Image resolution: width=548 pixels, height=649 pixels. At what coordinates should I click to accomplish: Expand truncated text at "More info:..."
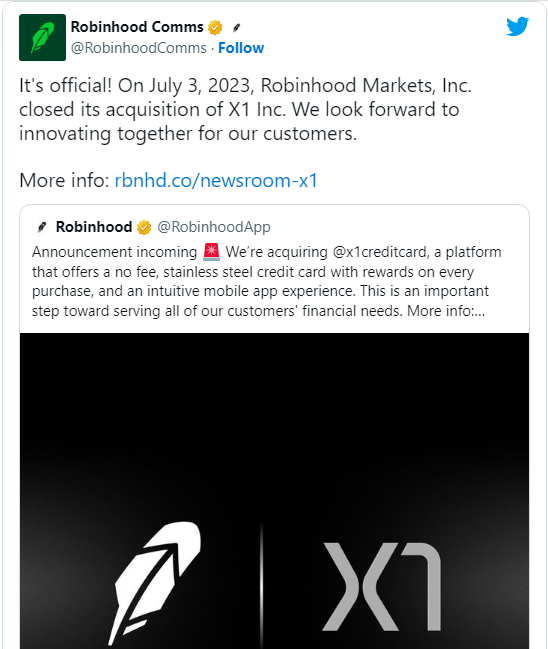click(446, 311)
